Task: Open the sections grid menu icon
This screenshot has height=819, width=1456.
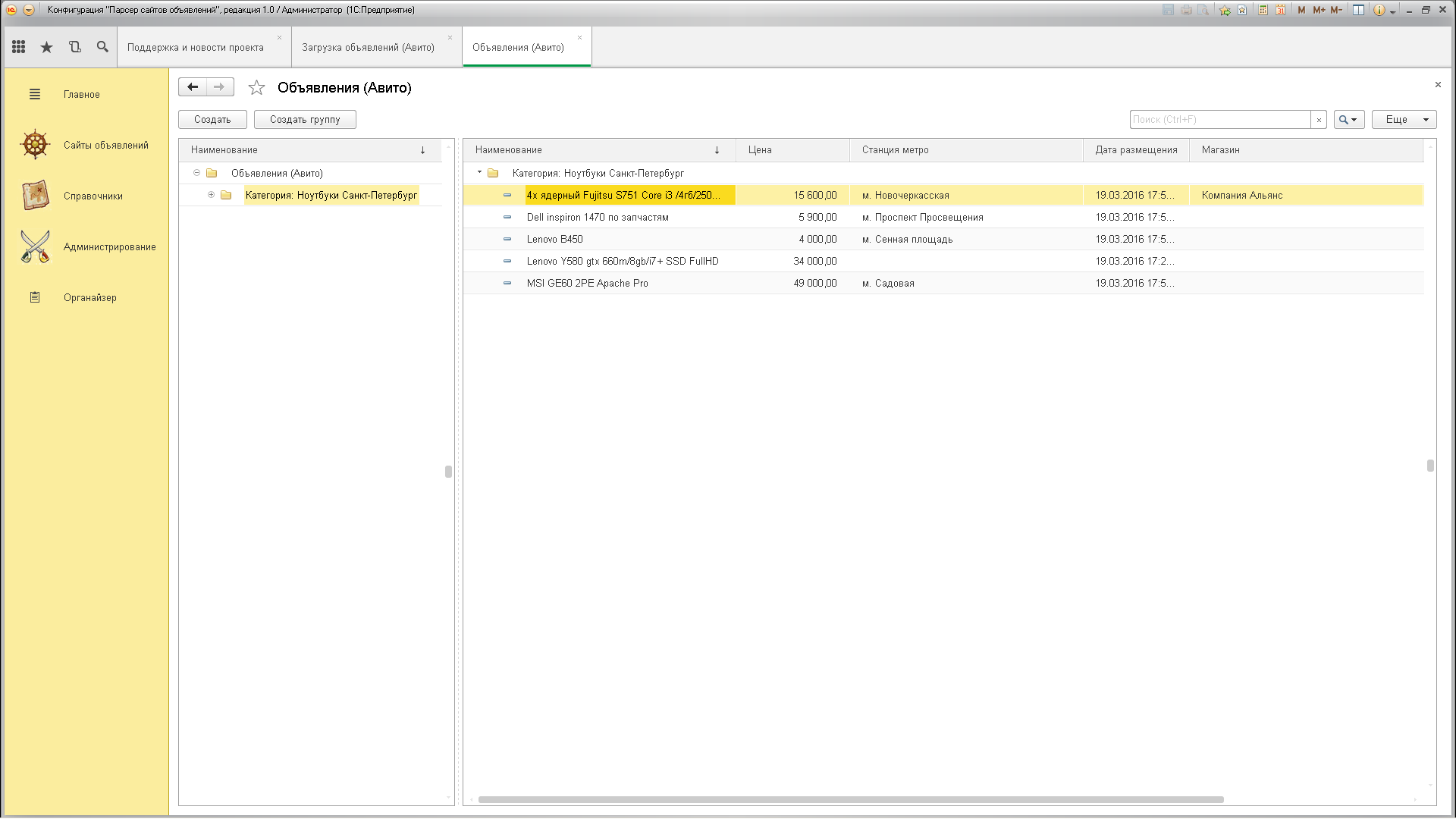Action: click(x=19, y=47)
